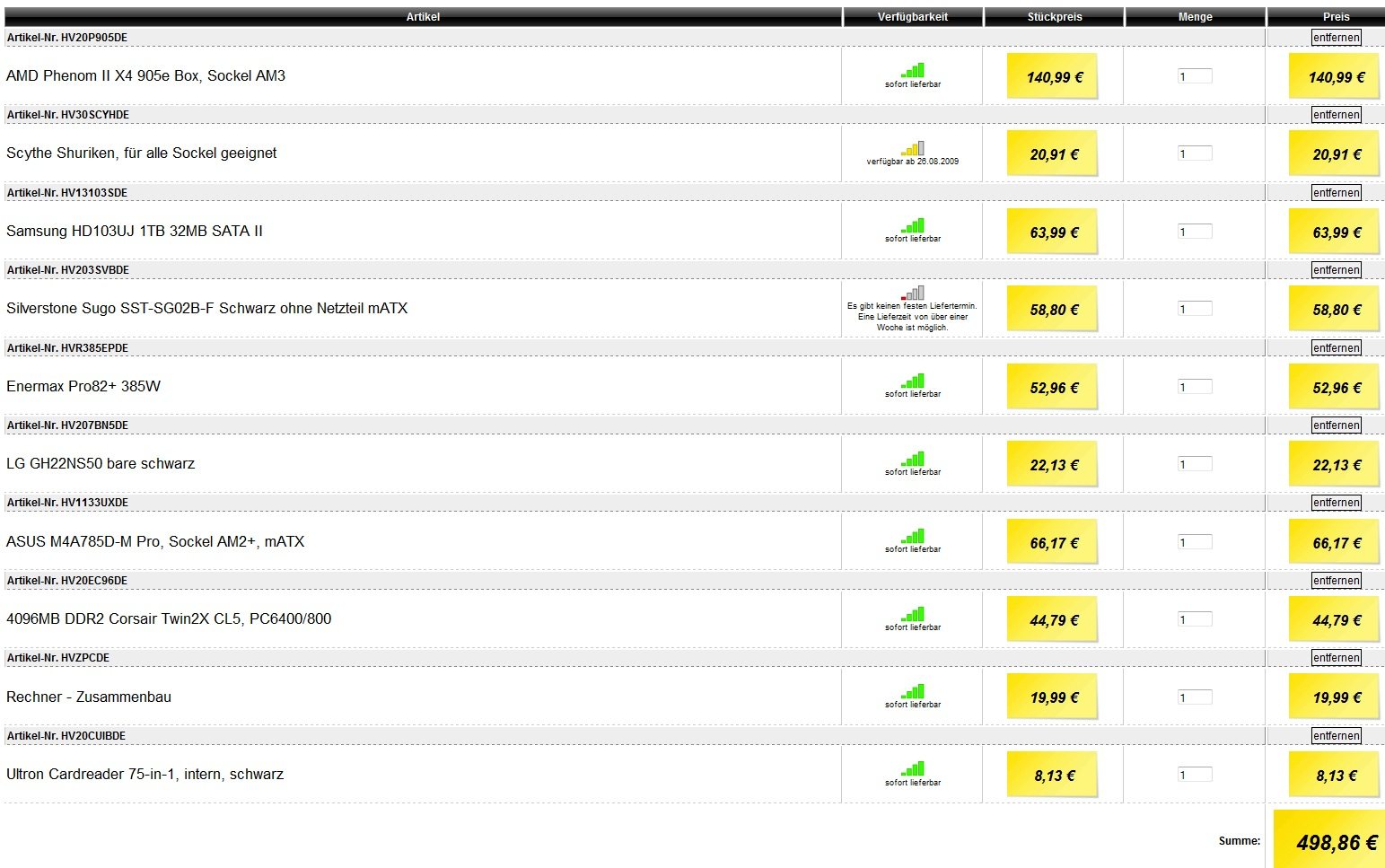Click 'Artikel-Nr. HVZPCDE' row label
The width and height of the screenshot is (1385, 868).
tap(58, 658)
